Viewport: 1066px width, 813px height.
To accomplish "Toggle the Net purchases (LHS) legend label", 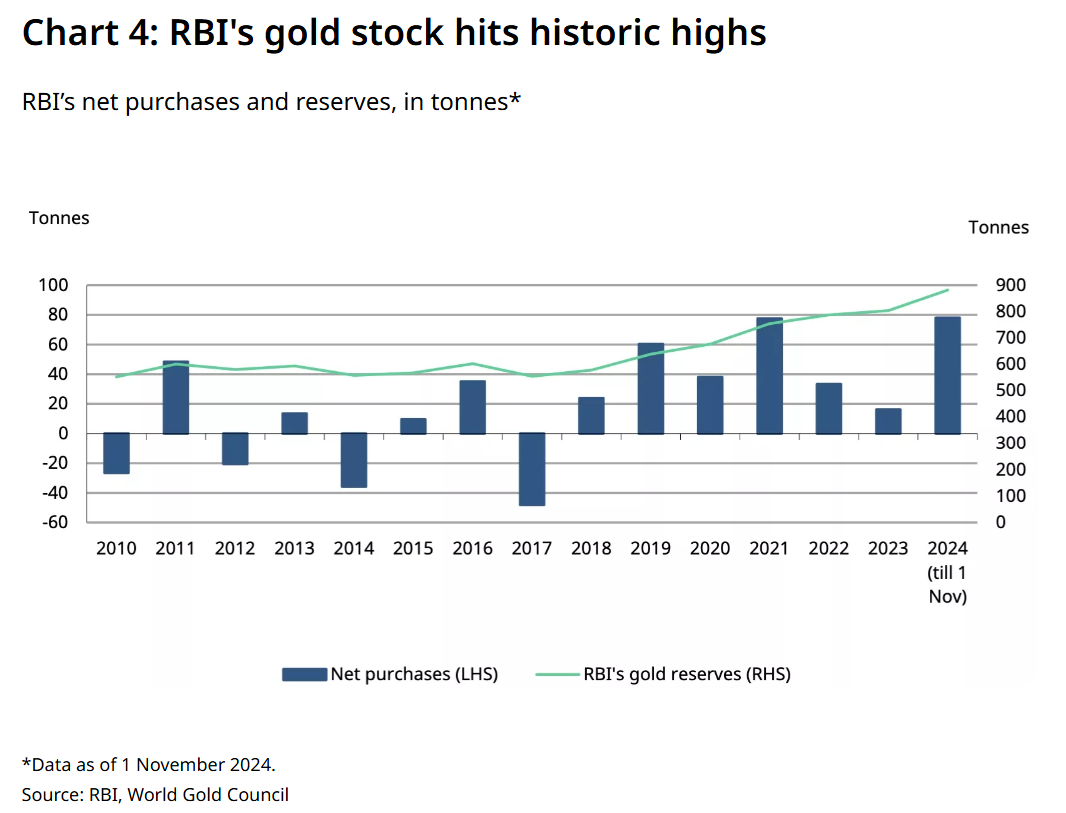I will [414, 674].
